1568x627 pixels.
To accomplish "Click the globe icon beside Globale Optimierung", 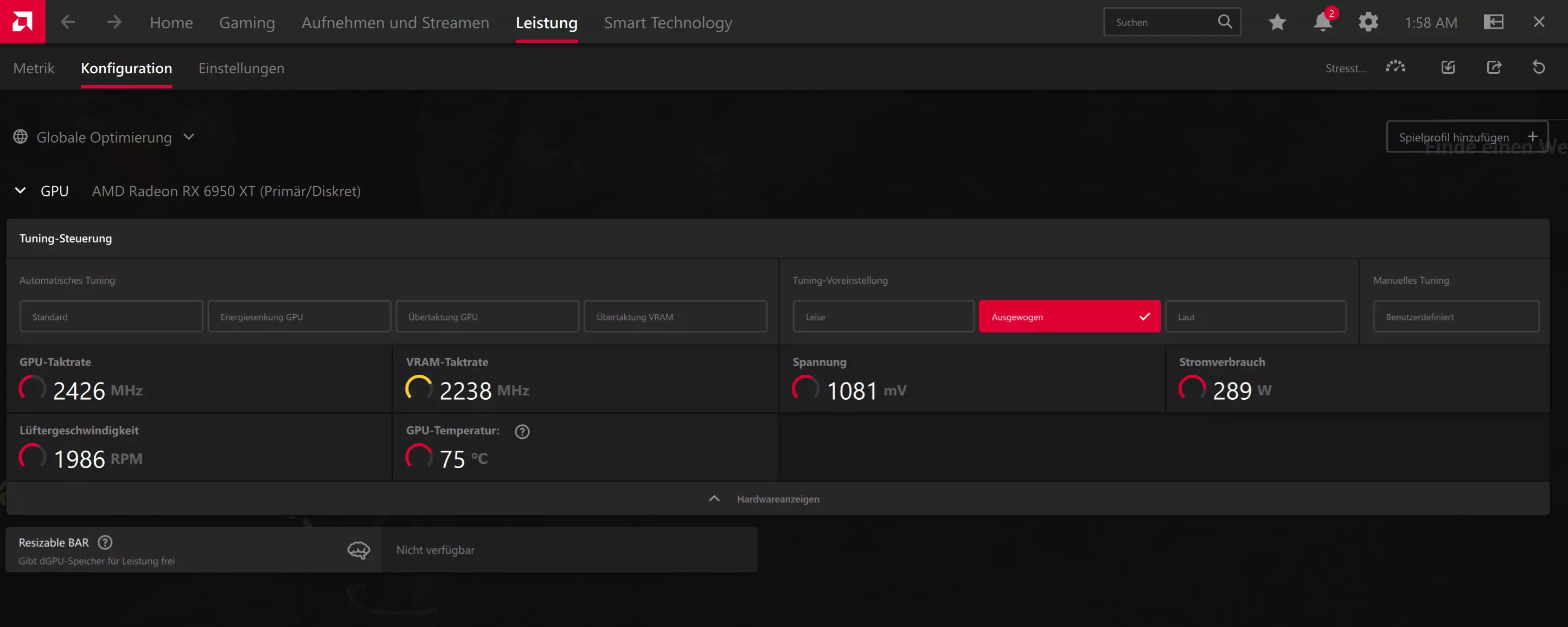I will tap(21, 137).
